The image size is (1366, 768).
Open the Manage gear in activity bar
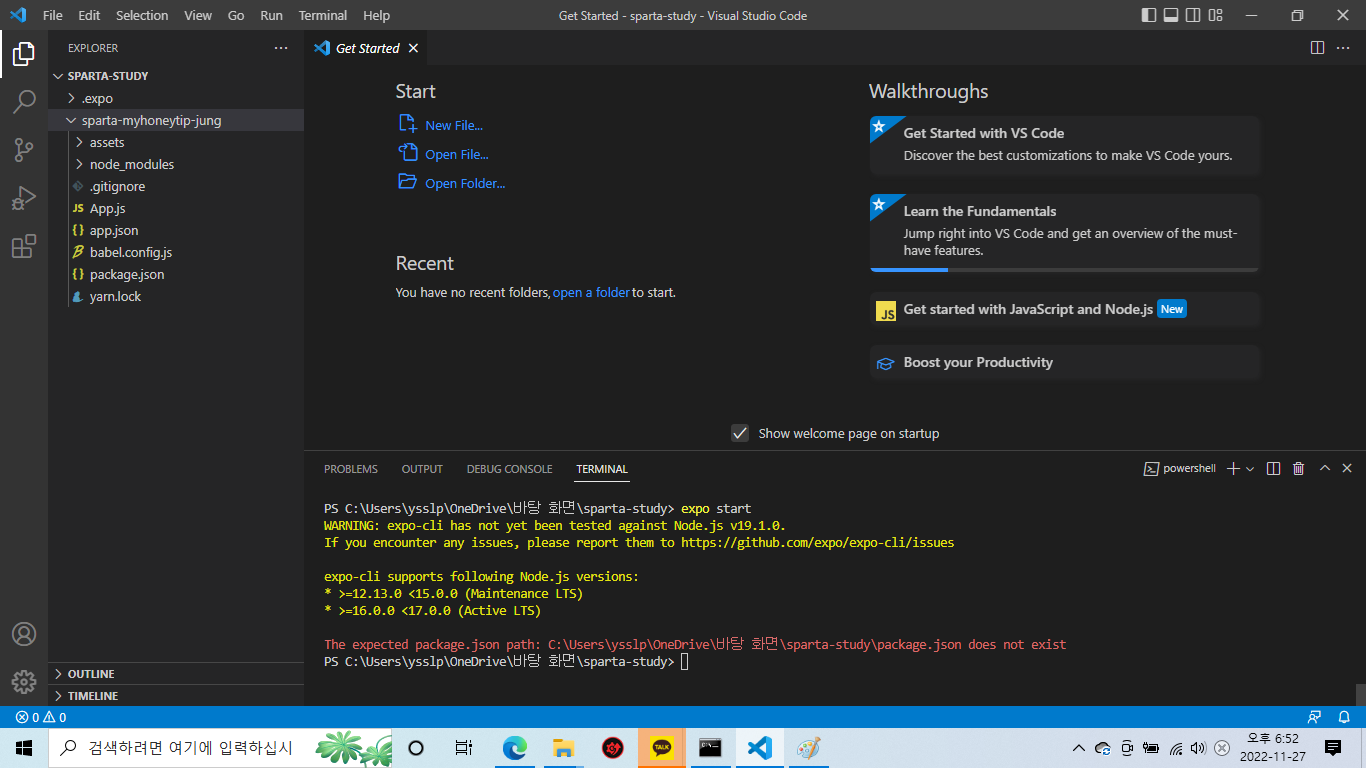pos(24,682)
